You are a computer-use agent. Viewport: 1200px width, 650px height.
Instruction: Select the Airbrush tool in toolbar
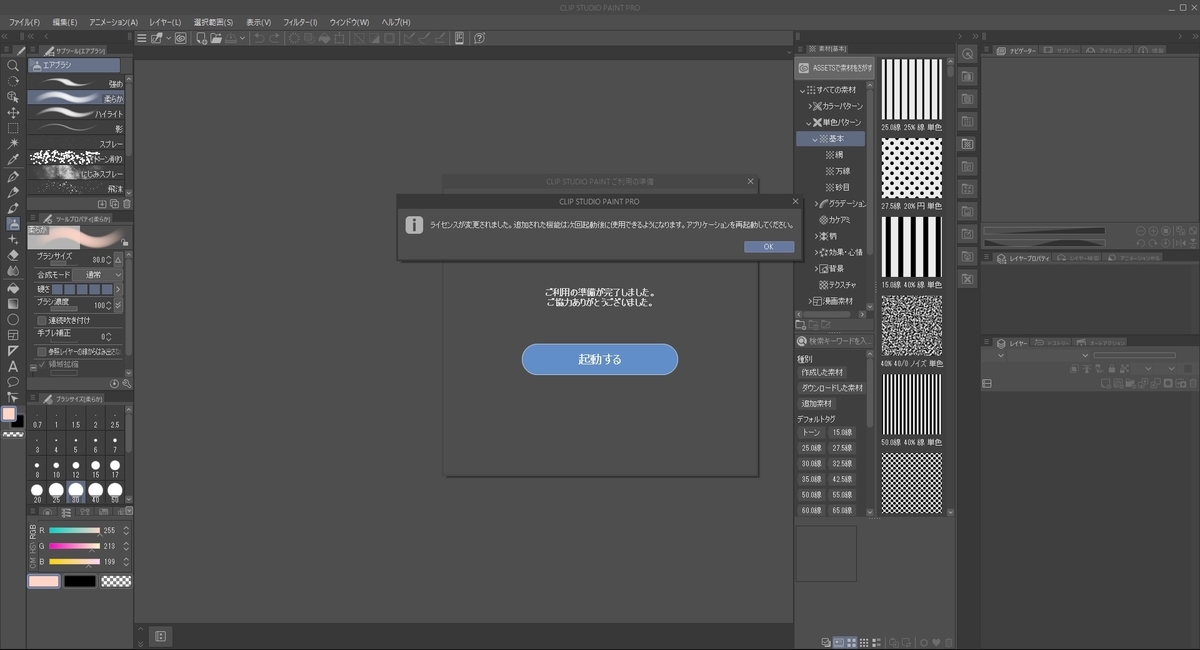[x=13, y=223]
